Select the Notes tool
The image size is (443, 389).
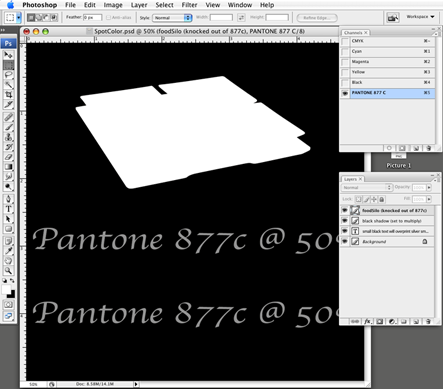(x=8, y=241)
